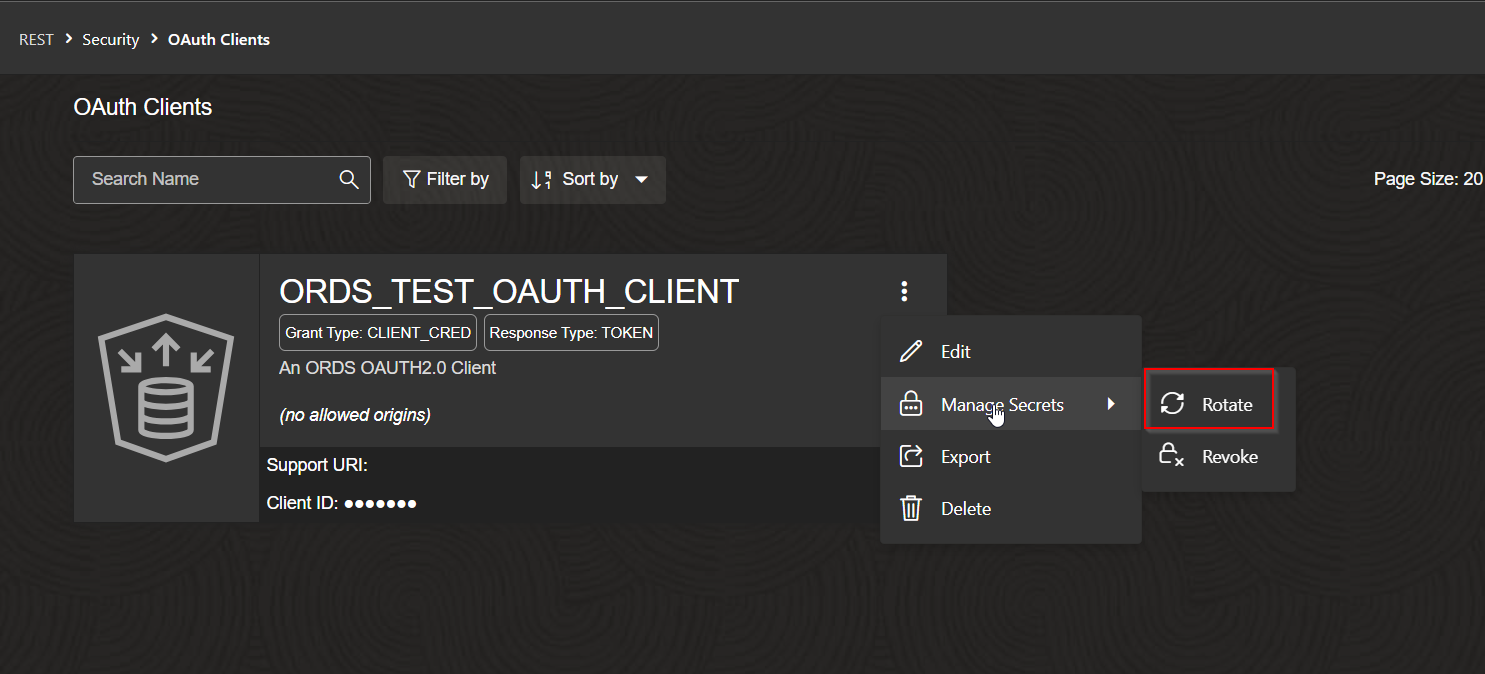Image resolution: width=1485 pixels, height=674 pixels.
Task: Open the three-dot actions menu on the client card
Action: click(904, 291)
